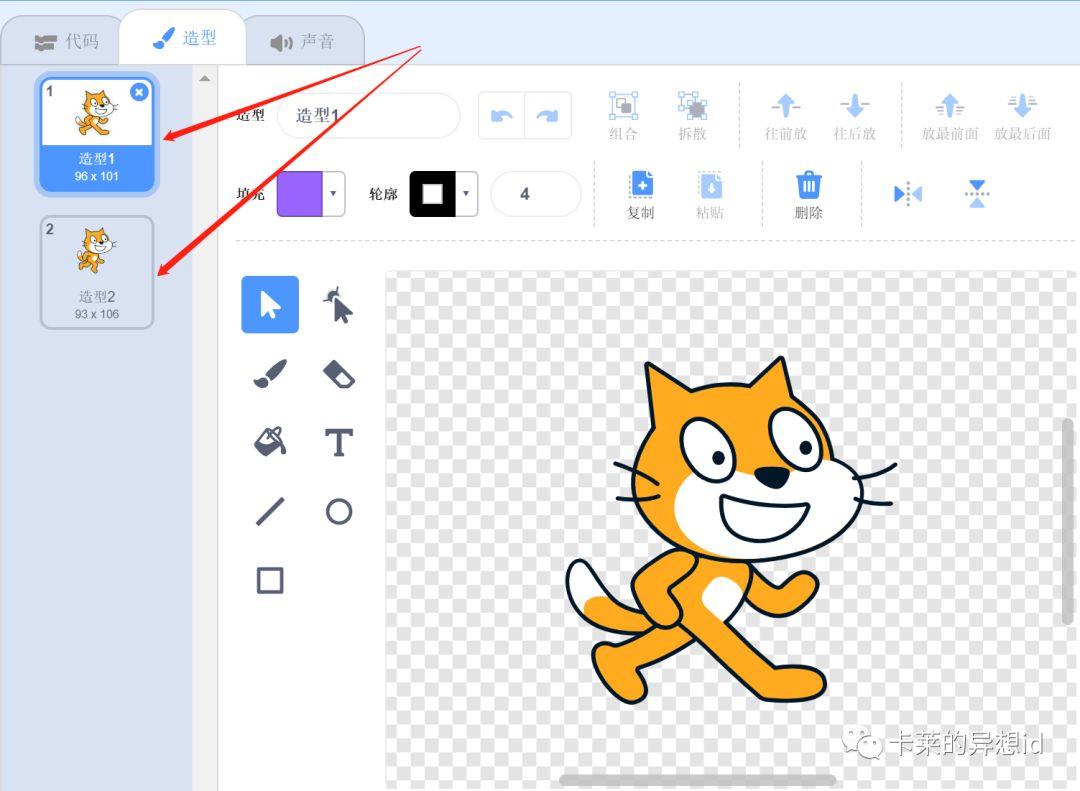Flip the costume horizontally
The width and height of the screenshot is (1080, 791).
click(908, 194)
